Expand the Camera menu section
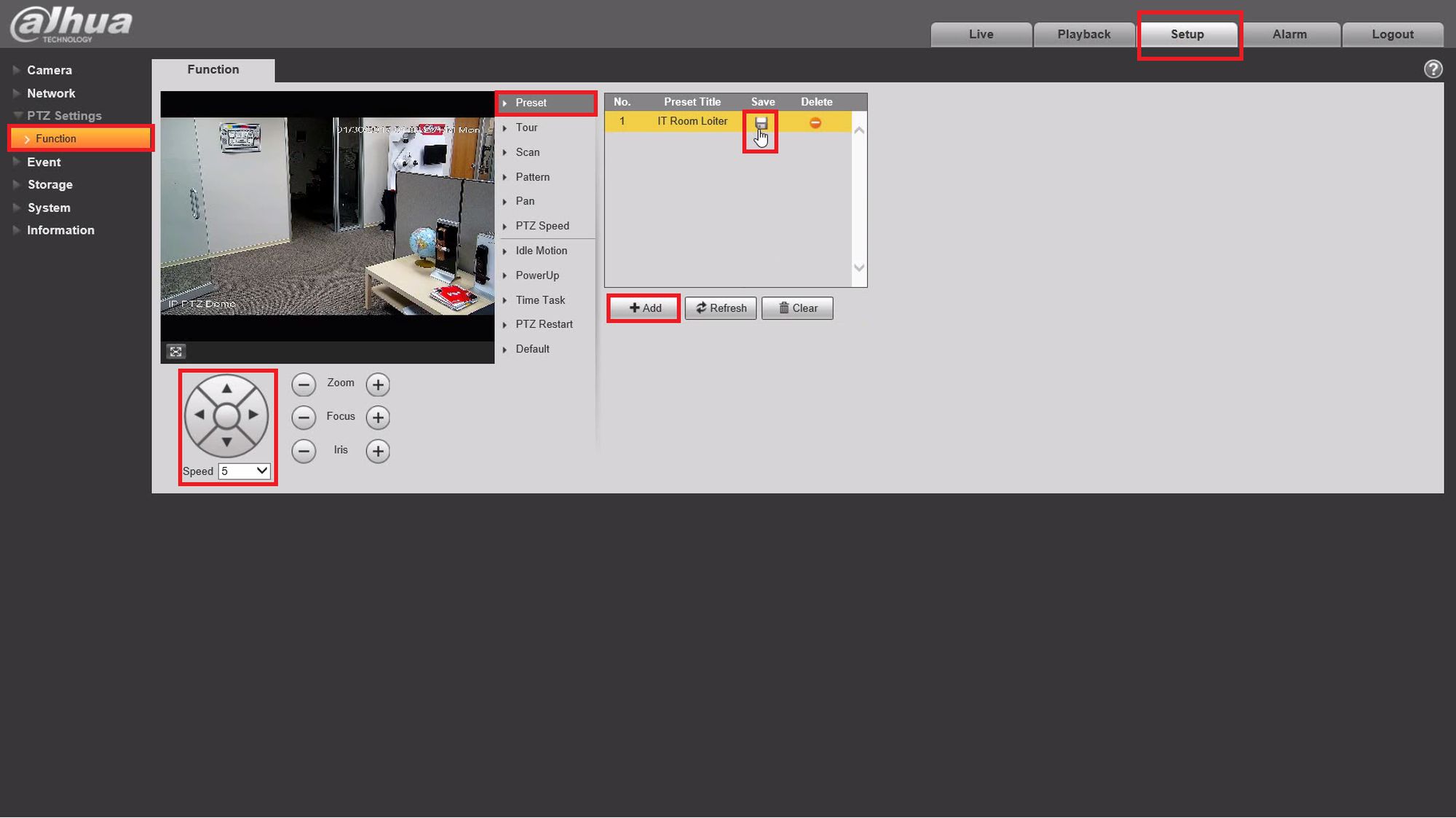 click(x=49, y=70)
